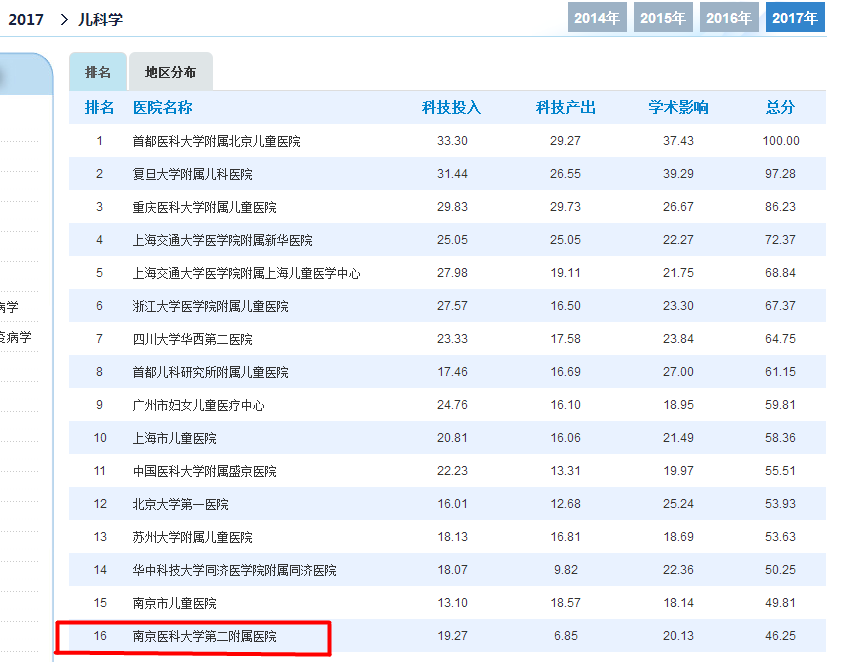Image resolution: width=846 pixels, height=662 pixels.
Task: Click 科技投入 value 31.44
Action: coord(452,174)
